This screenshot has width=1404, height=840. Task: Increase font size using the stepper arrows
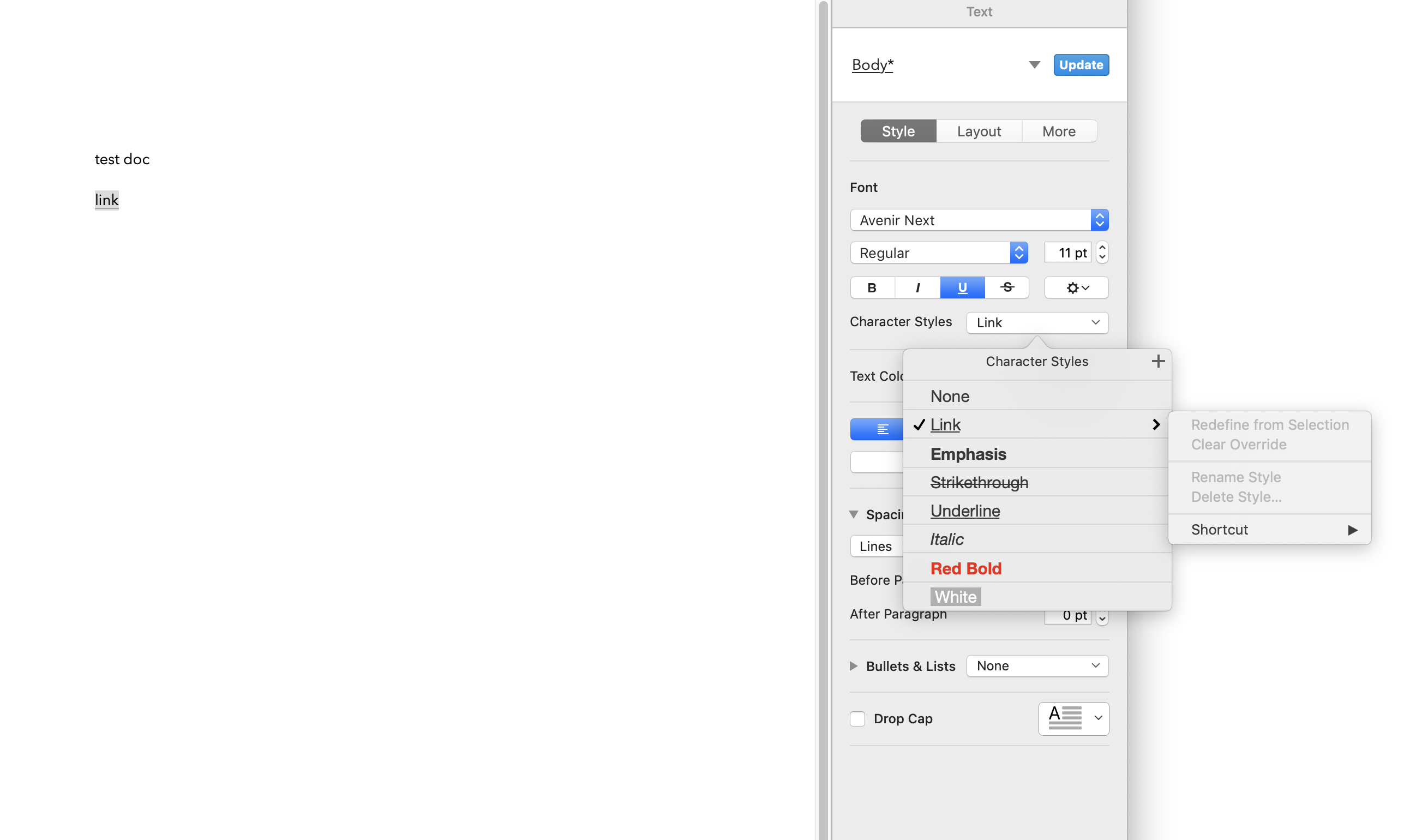[x=1101, y=248]
